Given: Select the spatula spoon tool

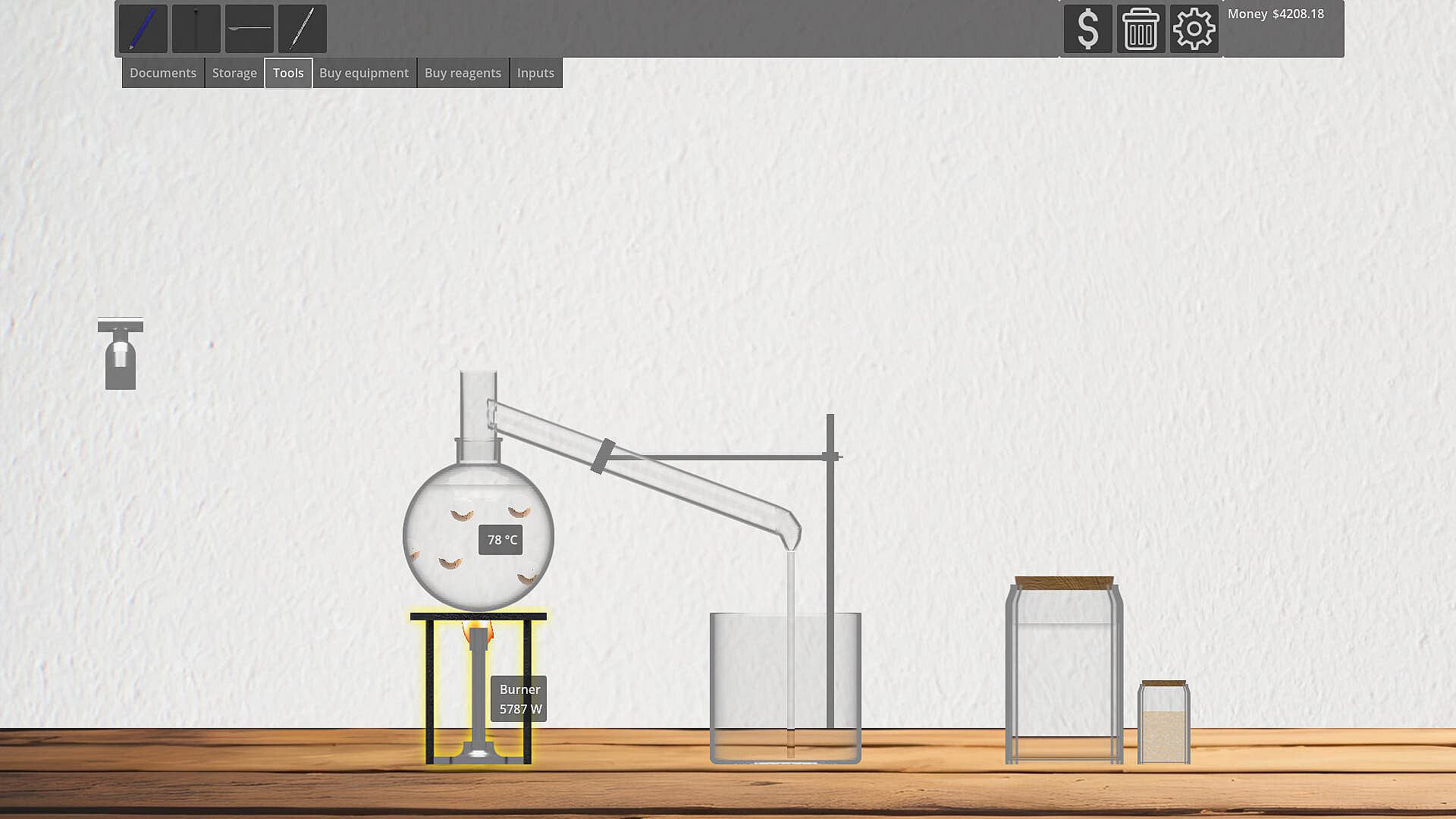Looking at the screenshot, I should point(249,29).
